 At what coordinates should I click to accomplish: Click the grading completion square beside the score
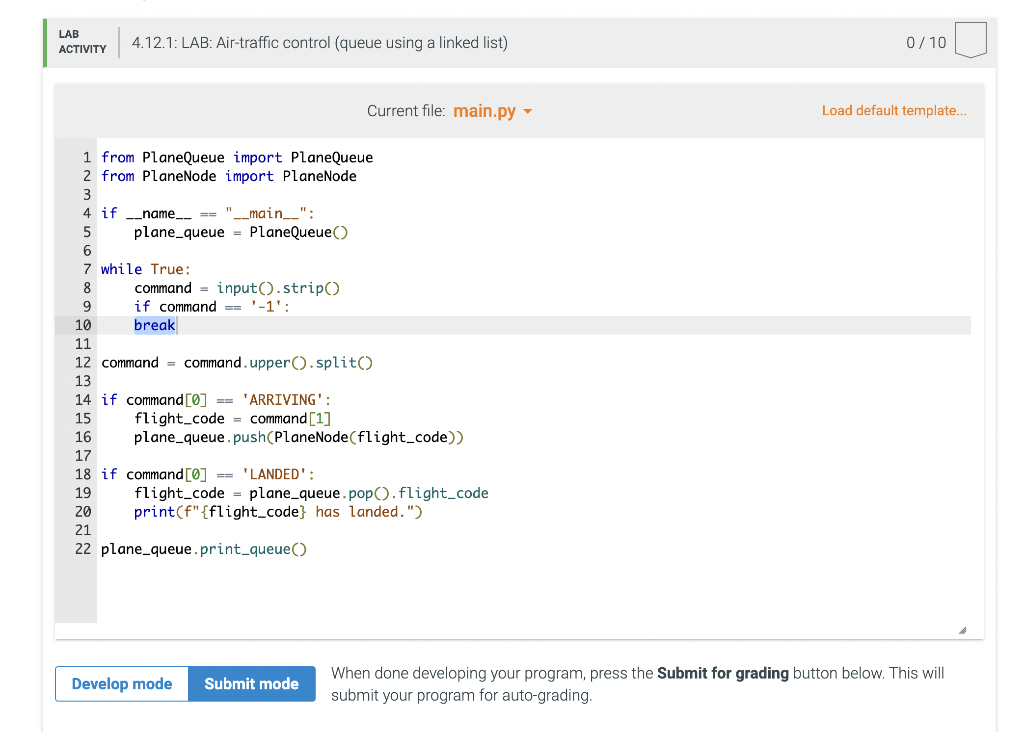point(970,42)
